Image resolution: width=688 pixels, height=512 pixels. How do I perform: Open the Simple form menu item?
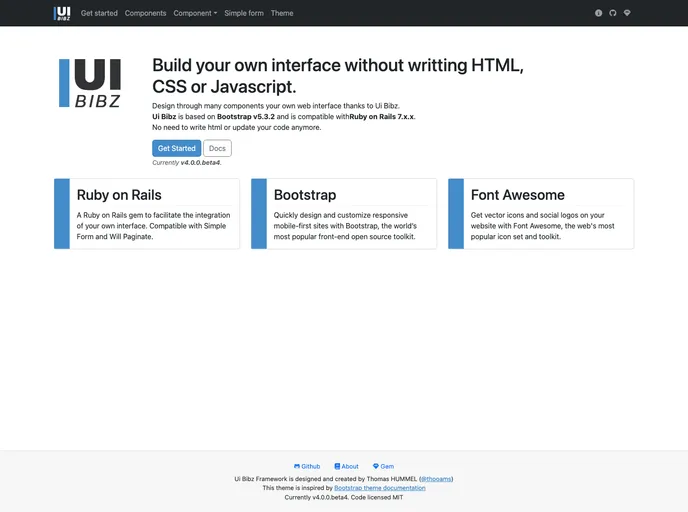tap(244, 13)
